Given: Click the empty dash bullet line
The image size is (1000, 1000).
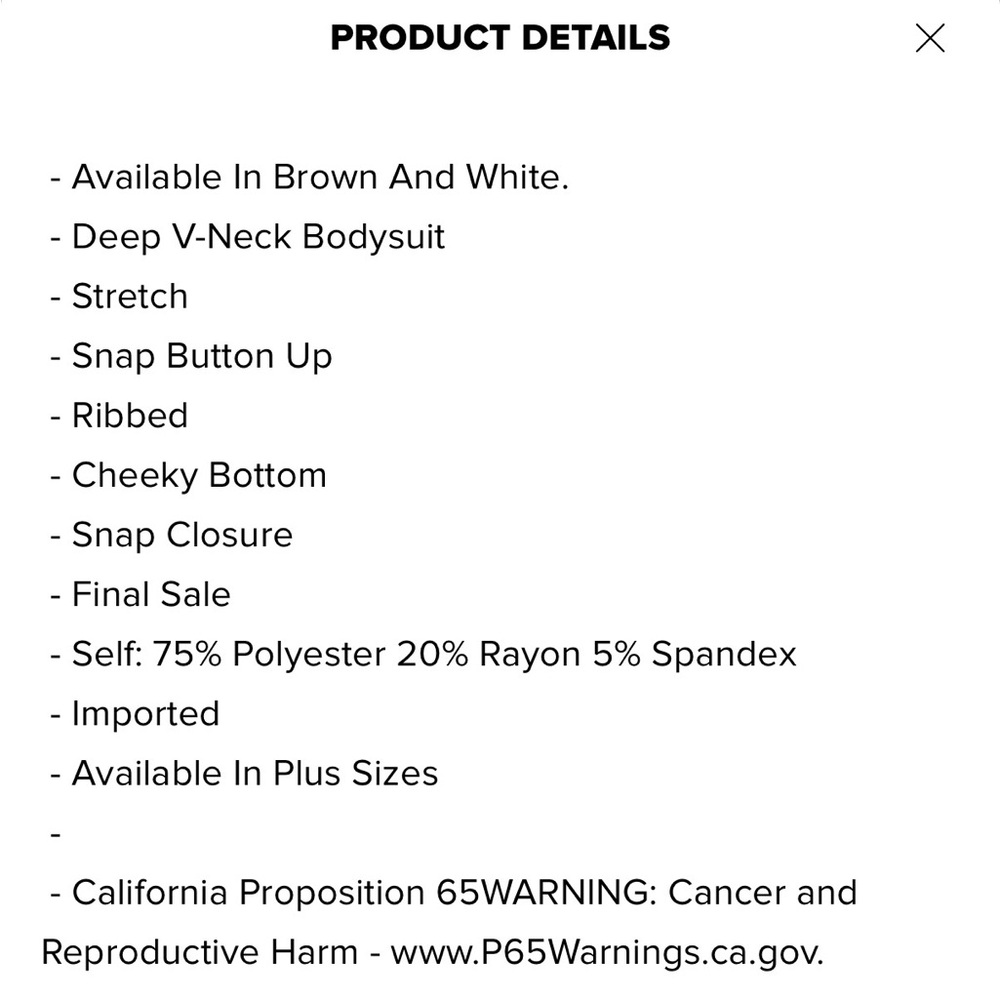Looking at the screenshot, I should click(55, 834).
